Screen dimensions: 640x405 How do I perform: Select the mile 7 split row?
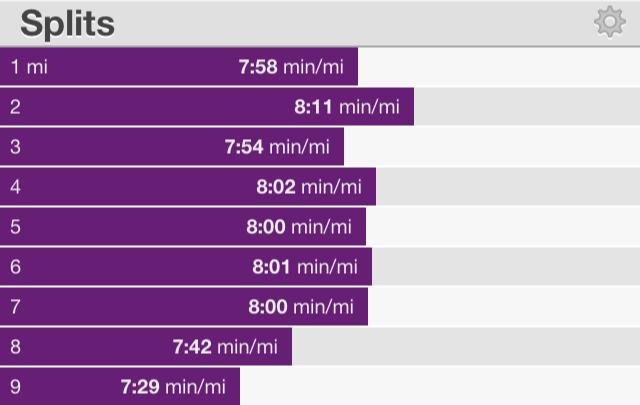point(320,307)
